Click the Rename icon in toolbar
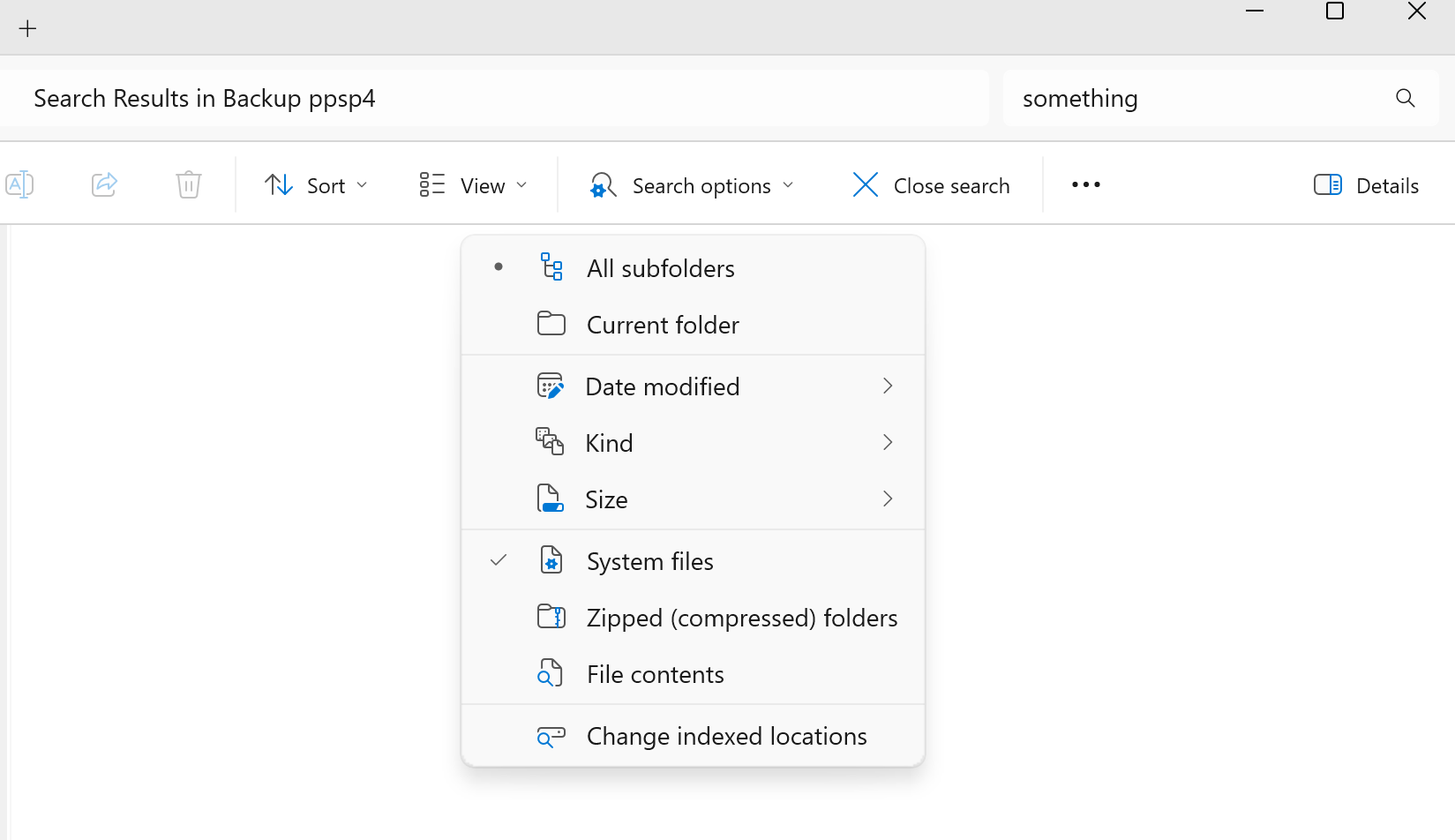The width and height of the screenshot is (1455, 840). (19, 184)
